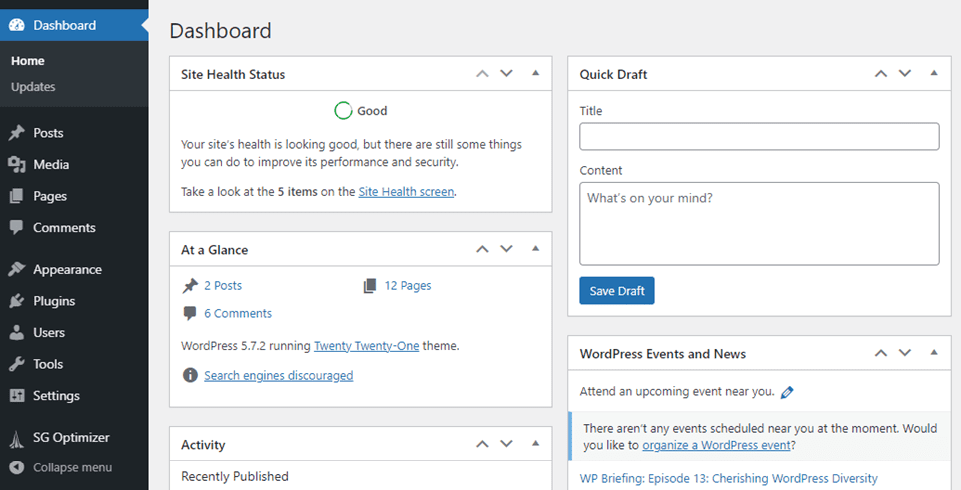
Task: Select the Dashboard menu label
Action: pyautogui.click(x=64, y=25)
